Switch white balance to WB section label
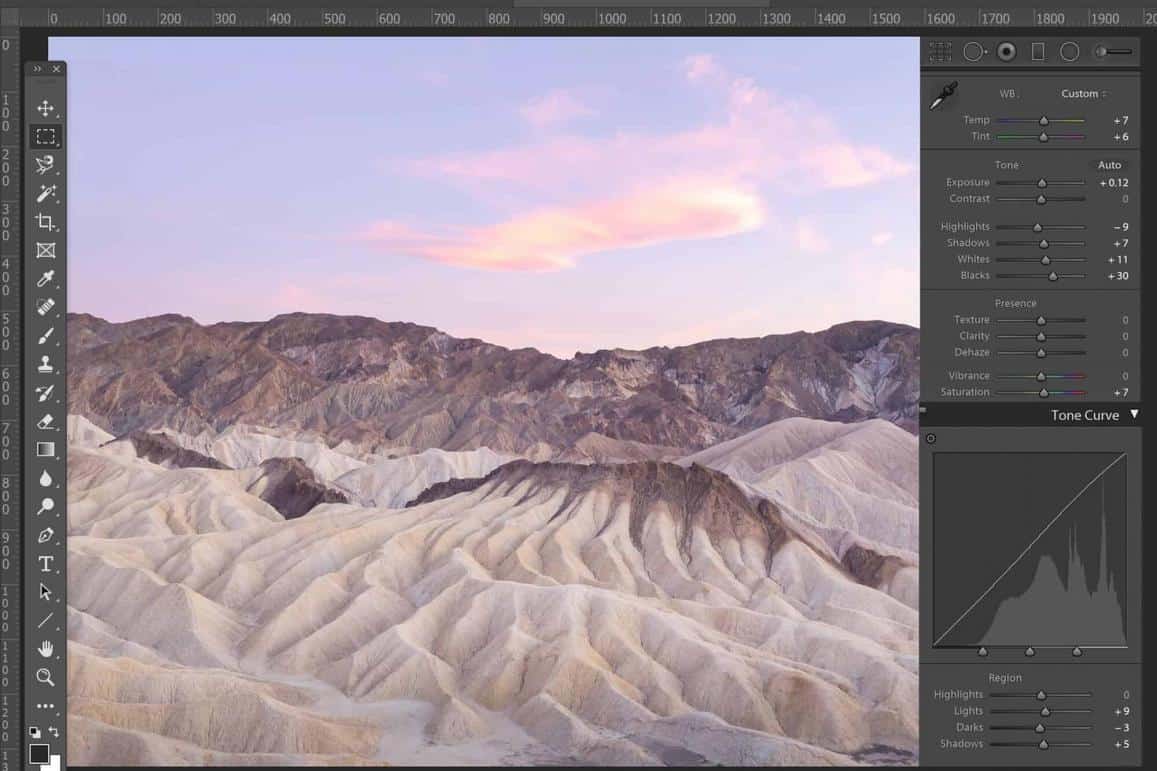The width and height of the screenshot is (1157, 771). point(1009,93)
